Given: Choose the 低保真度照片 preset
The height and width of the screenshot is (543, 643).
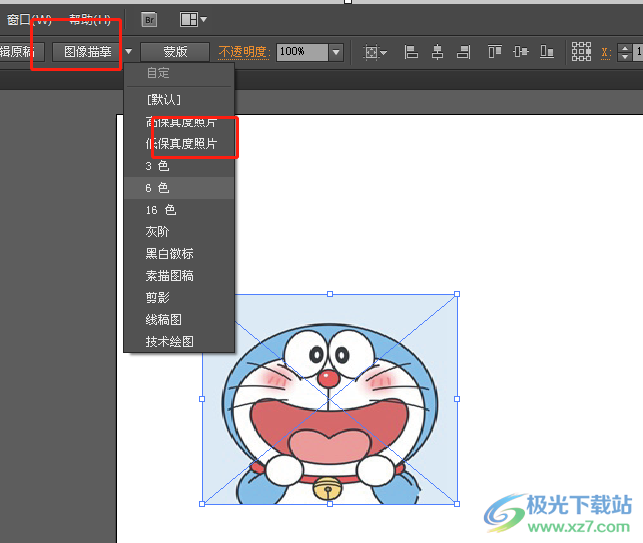Looking at the screenshot, I should point(179,144).
